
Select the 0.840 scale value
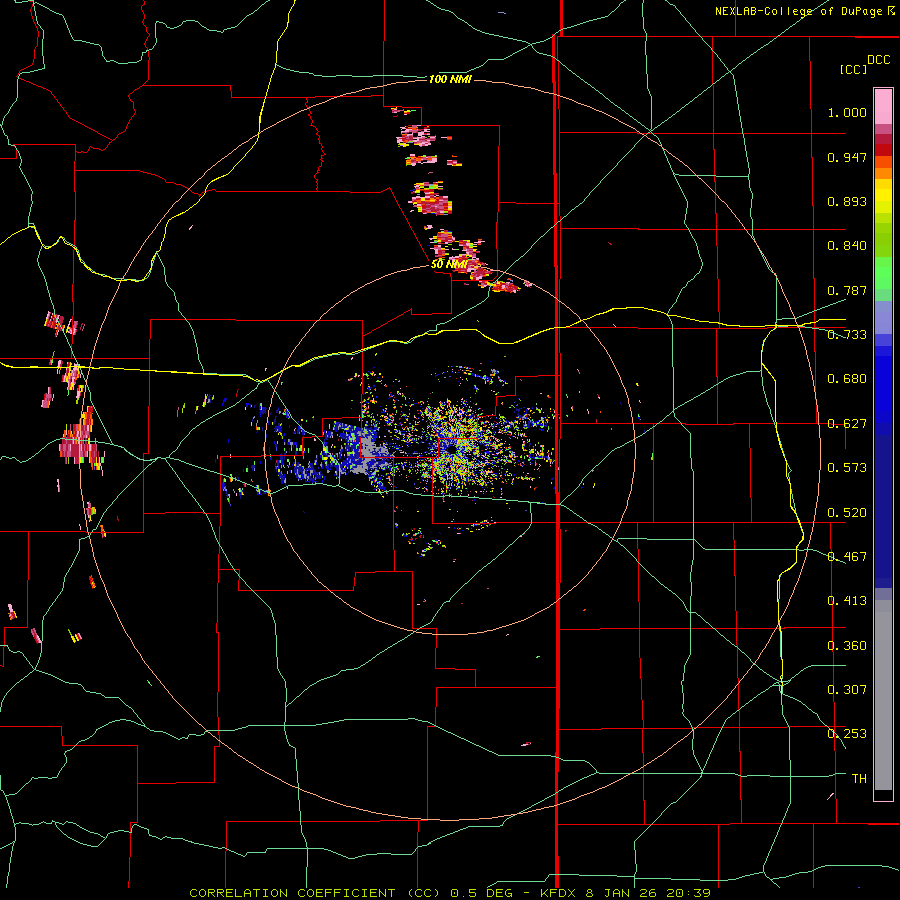(847, 246)
